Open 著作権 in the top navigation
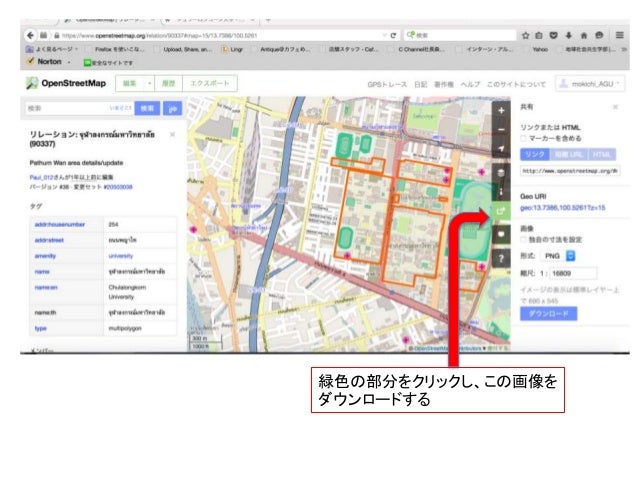Viewport: 638px width, 479px height. (x=444, y=84)
